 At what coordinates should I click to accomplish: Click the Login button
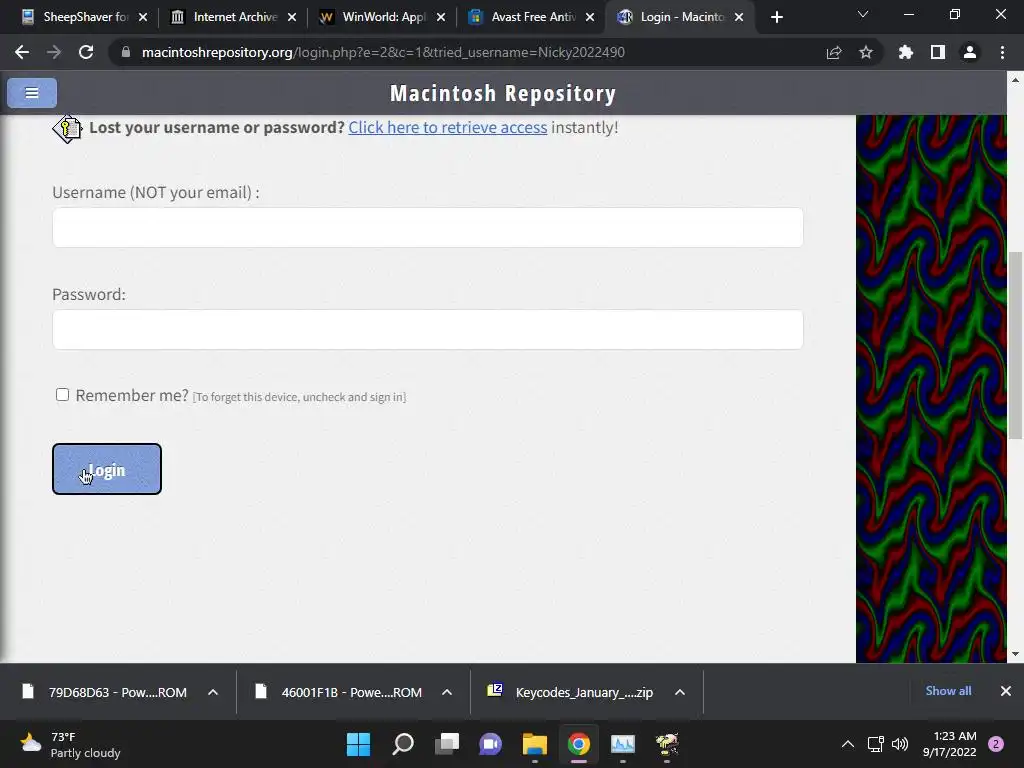click(x=106, y=469)
